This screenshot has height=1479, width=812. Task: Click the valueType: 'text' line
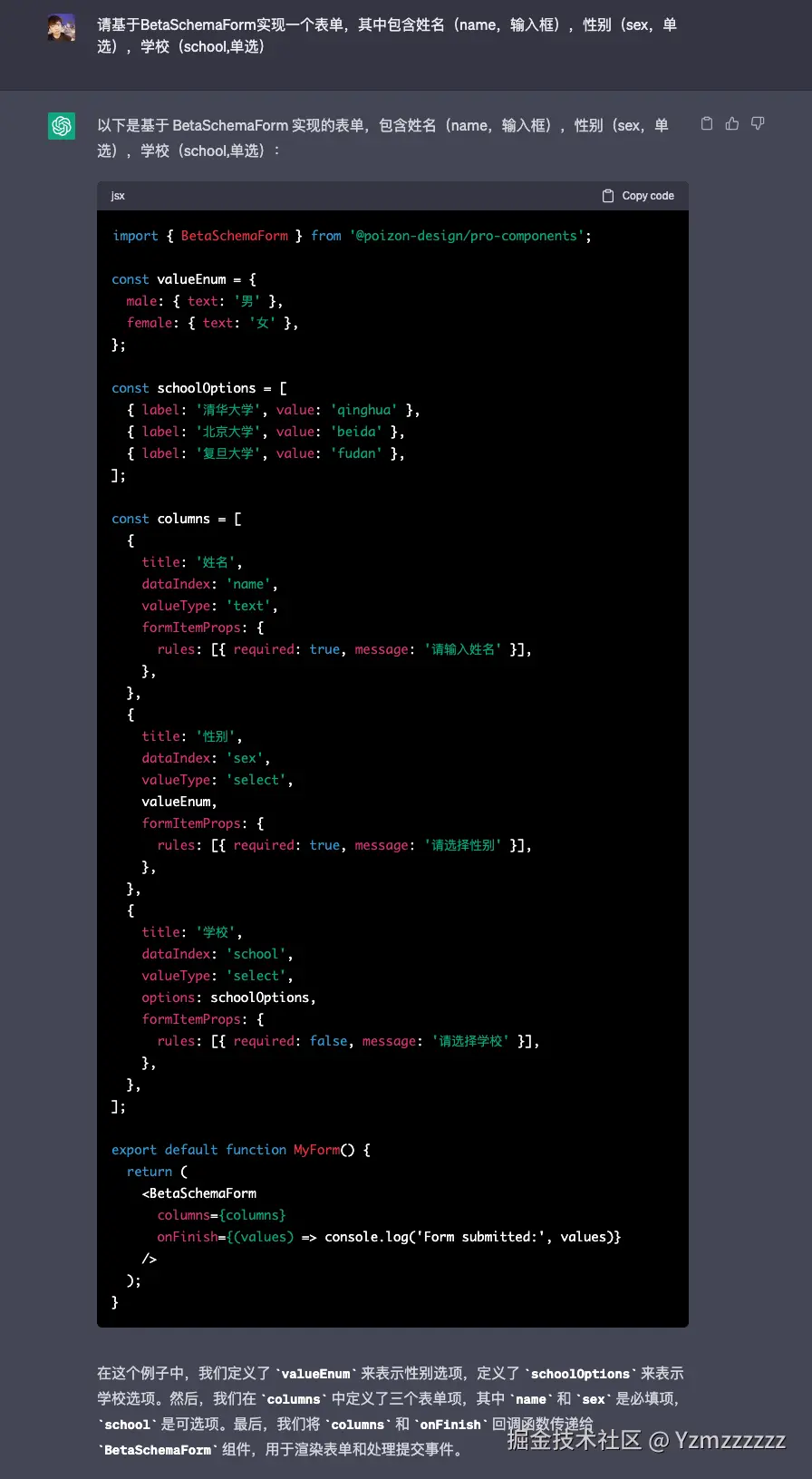pos(209,606)
